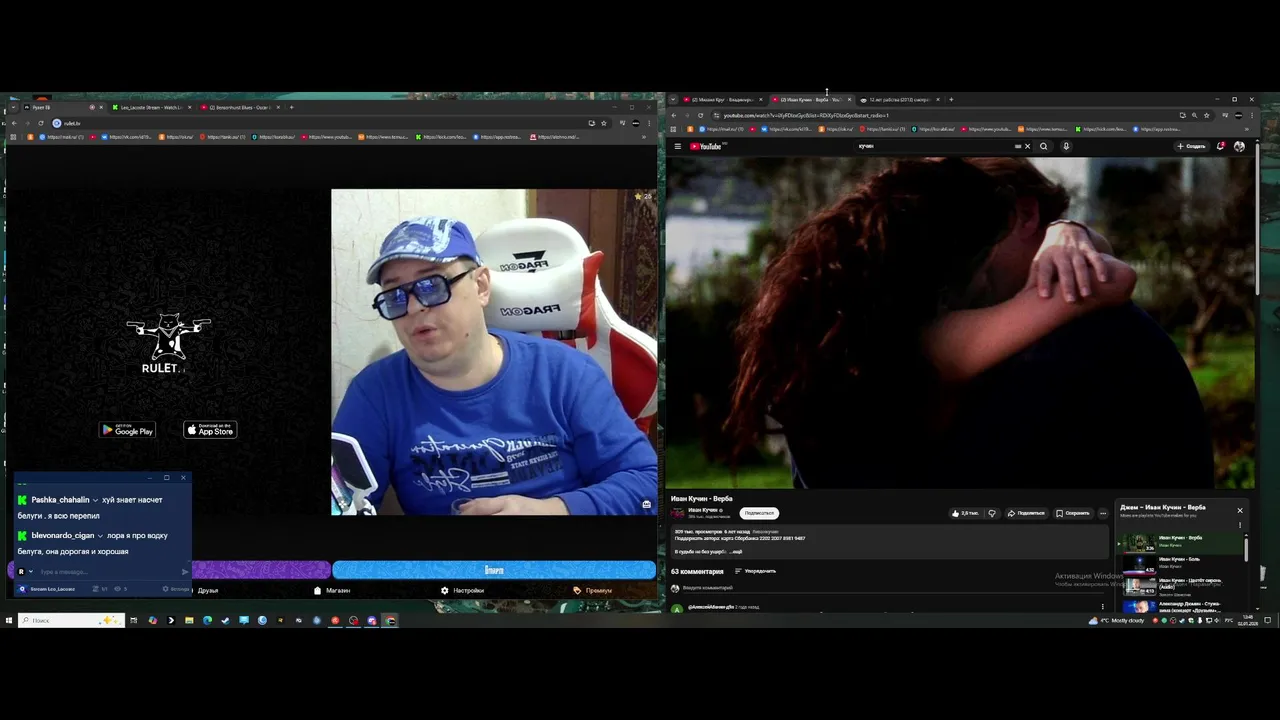The image size is (1280, 720).
Task: Open options for the AlexeiMaier comment
Action: (1103, 606)
